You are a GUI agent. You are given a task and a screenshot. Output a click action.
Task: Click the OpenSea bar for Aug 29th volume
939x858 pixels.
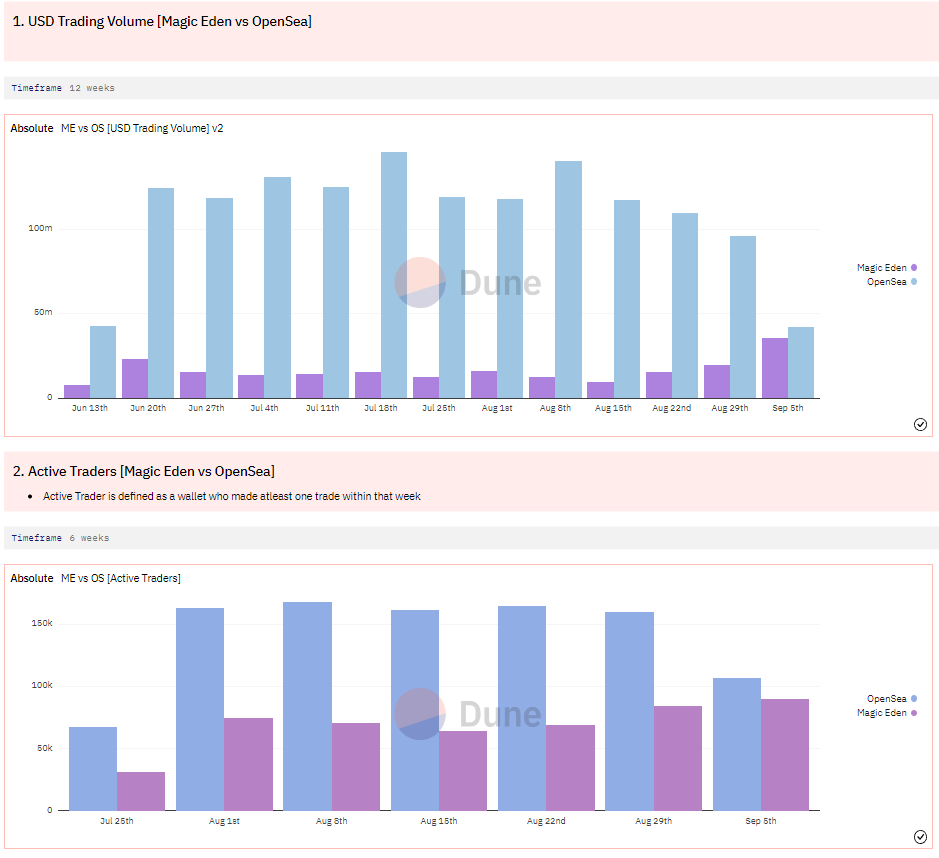click(743, 317)
